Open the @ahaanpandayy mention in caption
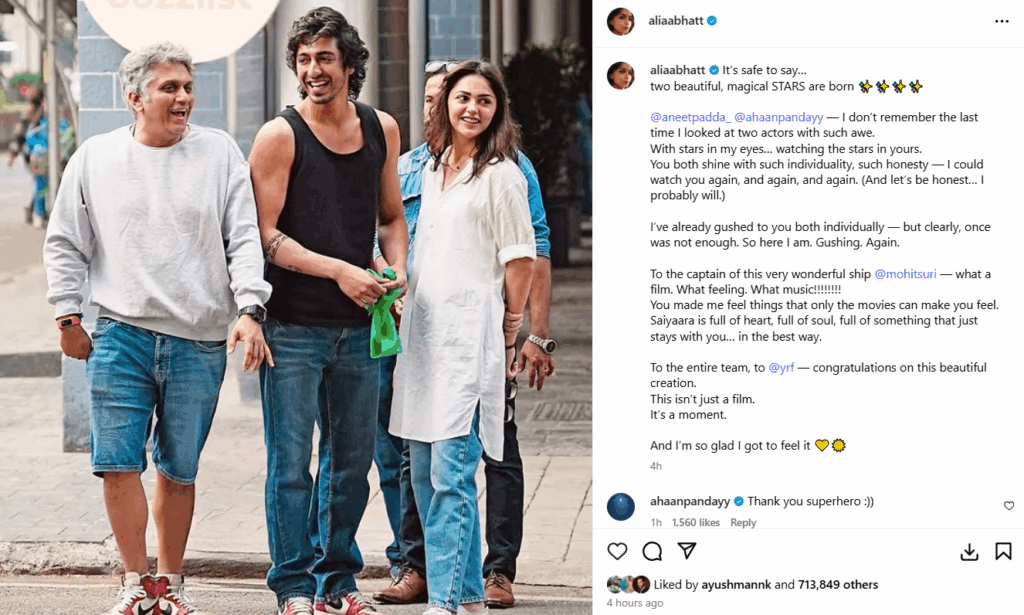This screenshot has width=1024, height=615. click(778, 118)
